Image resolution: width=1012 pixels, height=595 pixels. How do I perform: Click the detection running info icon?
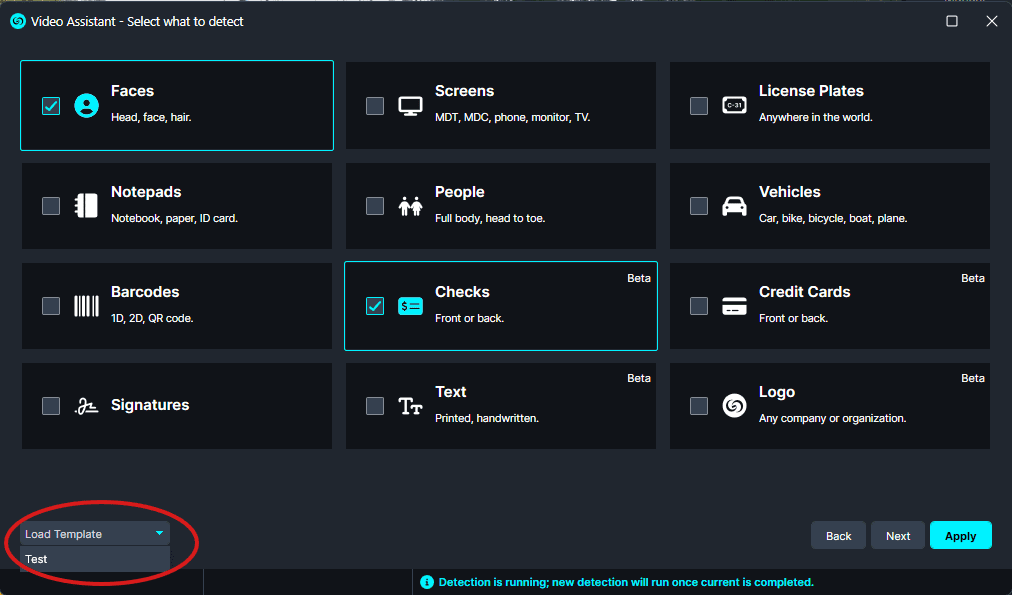[x=427, y=582]
